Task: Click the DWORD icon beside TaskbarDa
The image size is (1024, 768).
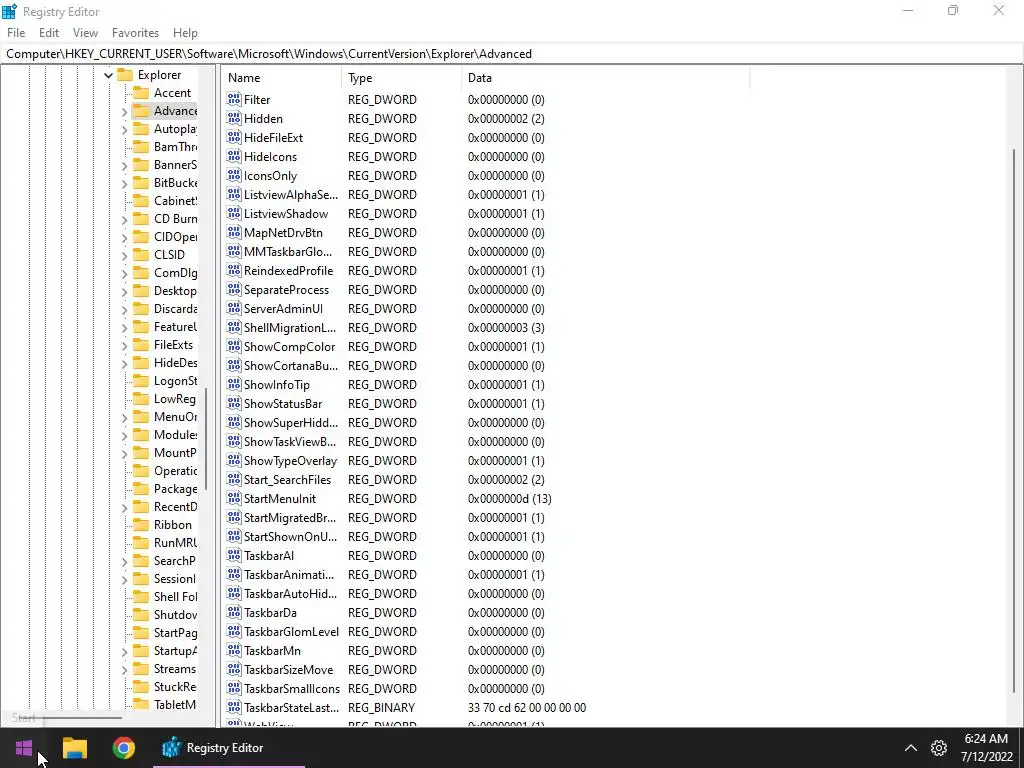Action: tap(234, 612)
